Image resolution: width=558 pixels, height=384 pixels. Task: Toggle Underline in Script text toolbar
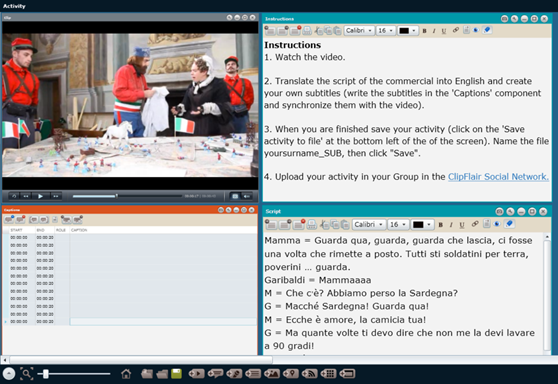tap(462, 225)
